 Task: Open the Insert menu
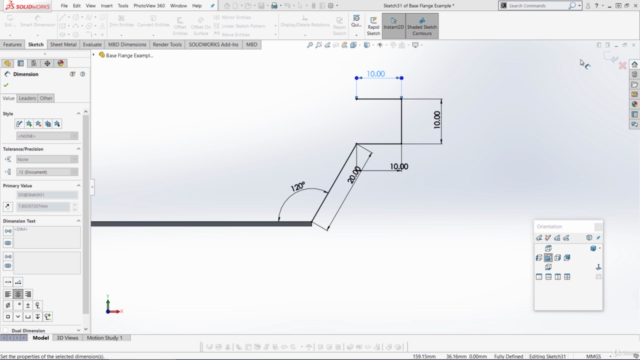point(107,6)
